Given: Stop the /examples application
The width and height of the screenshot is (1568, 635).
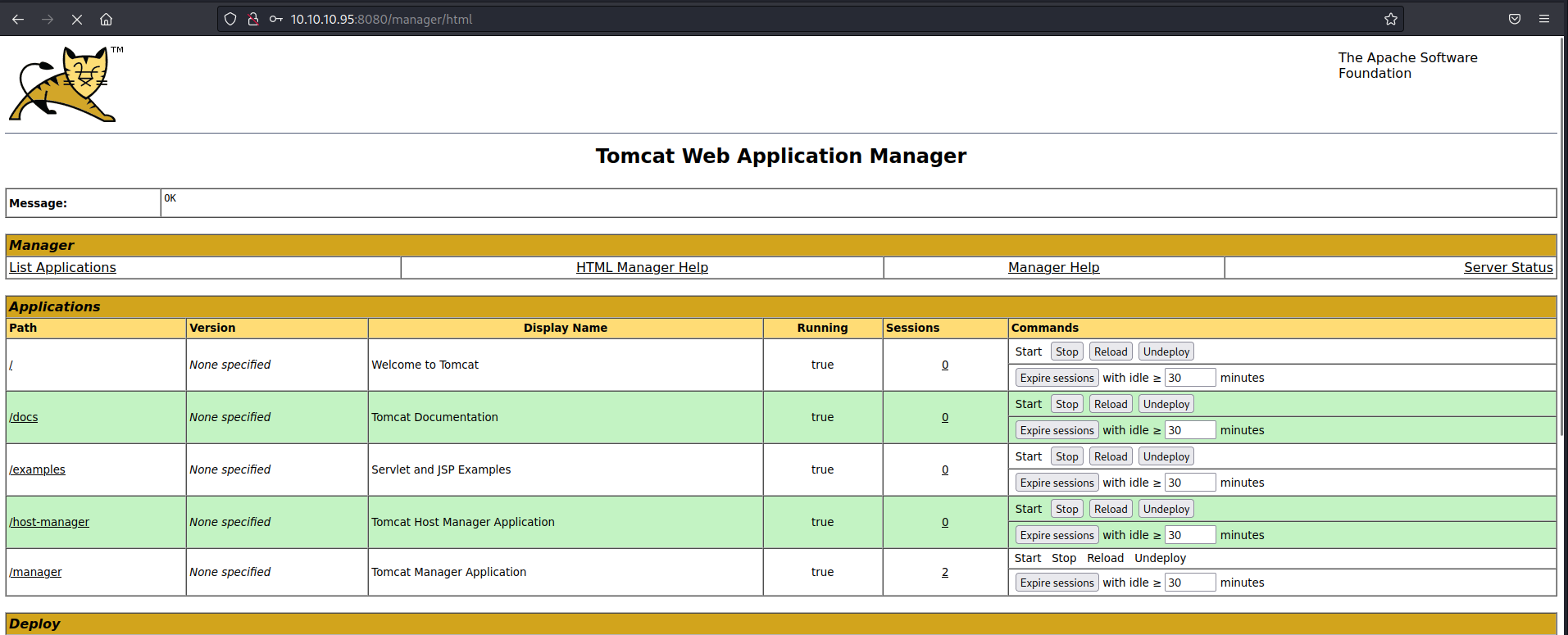Looking at the screenshot, I should pos(1067,456).
